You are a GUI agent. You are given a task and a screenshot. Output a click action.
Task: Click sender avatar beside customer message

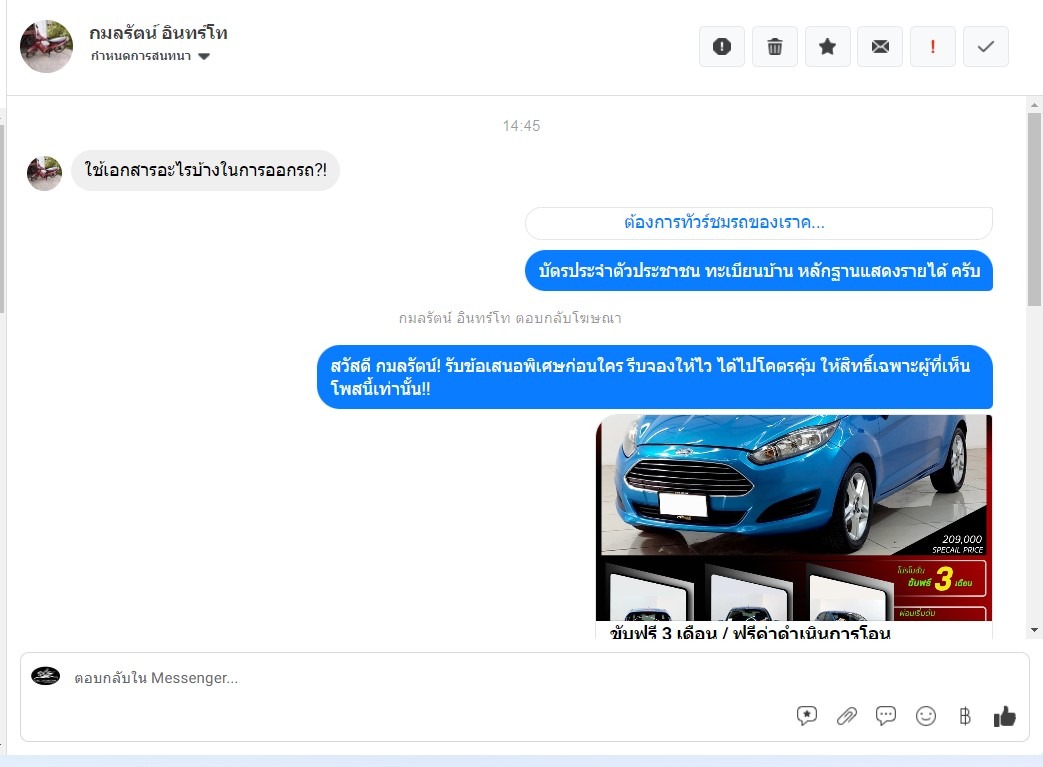(x=45, y=173)
